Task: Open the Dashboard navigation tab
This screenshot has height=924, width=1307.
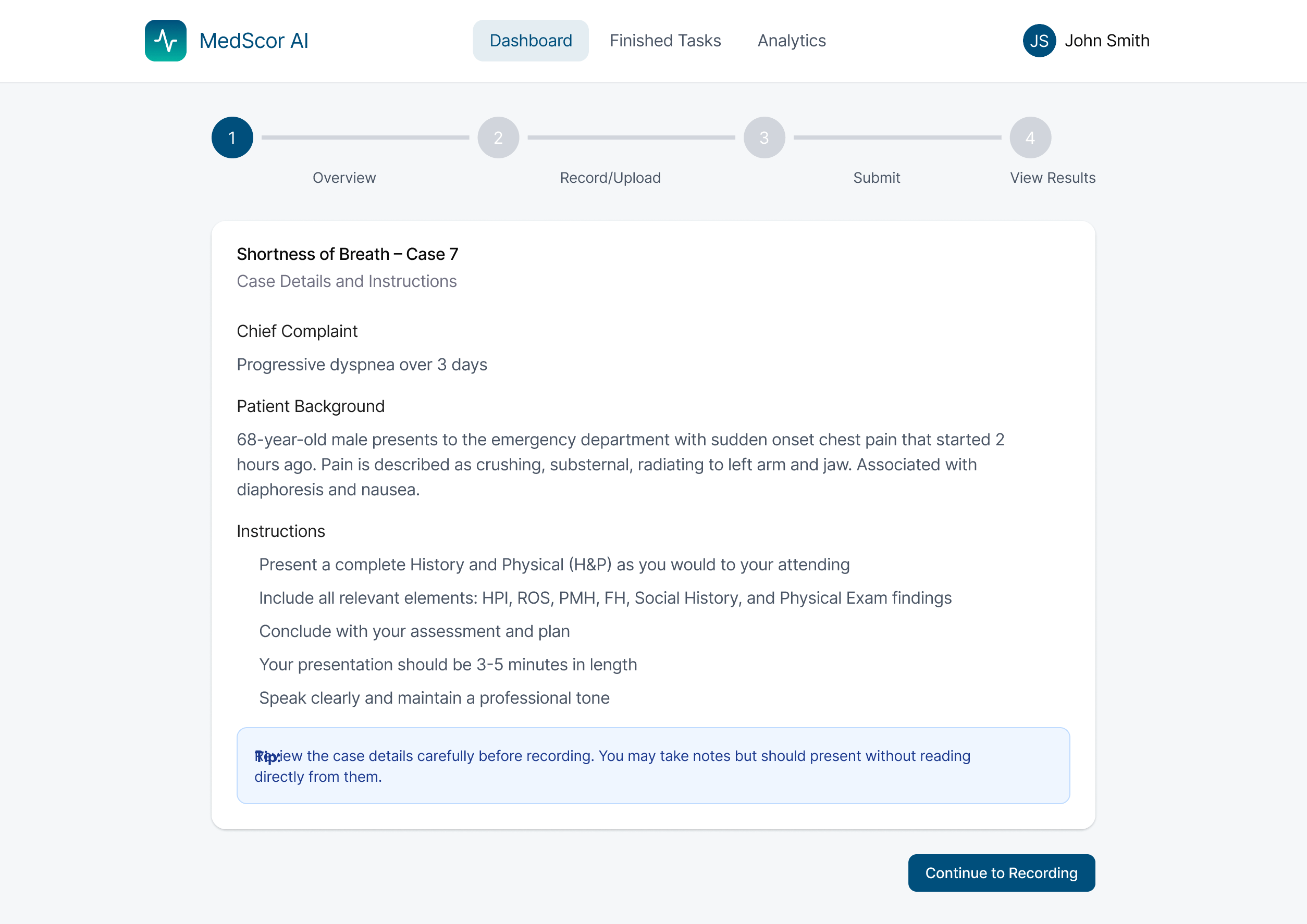Action: pyautogui.click(x=531, y=41)
